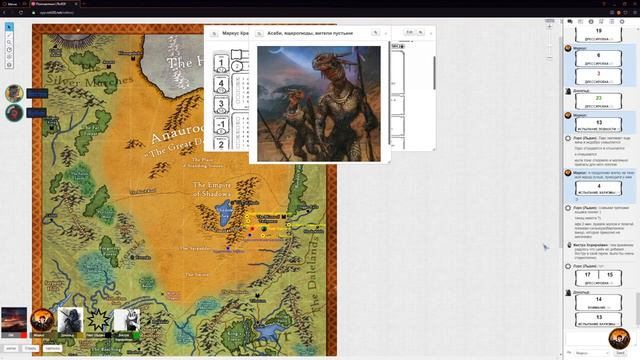Viewport: 640px width, 360px height.
Task: Click the first player avatar on left
Action: (x=14, y=93)
